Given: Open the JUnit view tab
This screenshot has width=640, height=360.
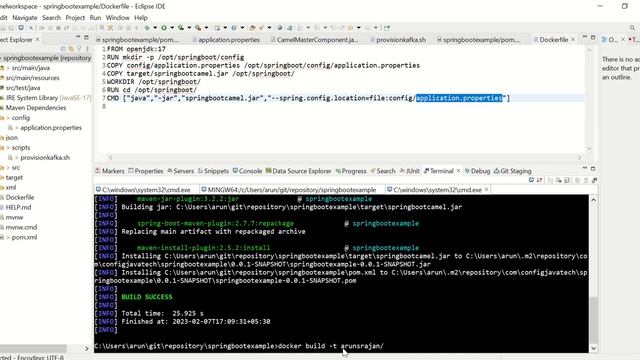Looking at the screenshot, I should (409, 171).
